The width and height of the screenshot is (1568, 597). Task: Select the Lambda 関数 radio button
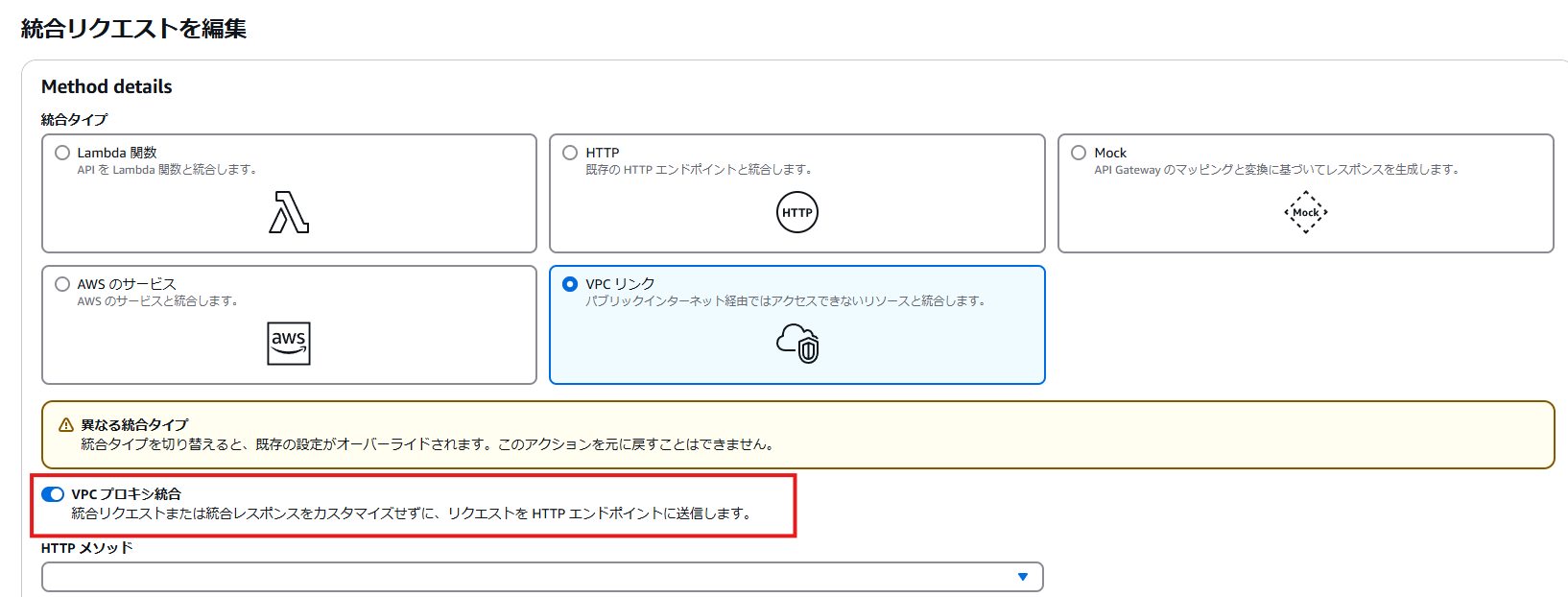pyautogui.click(x=62, y=153)
